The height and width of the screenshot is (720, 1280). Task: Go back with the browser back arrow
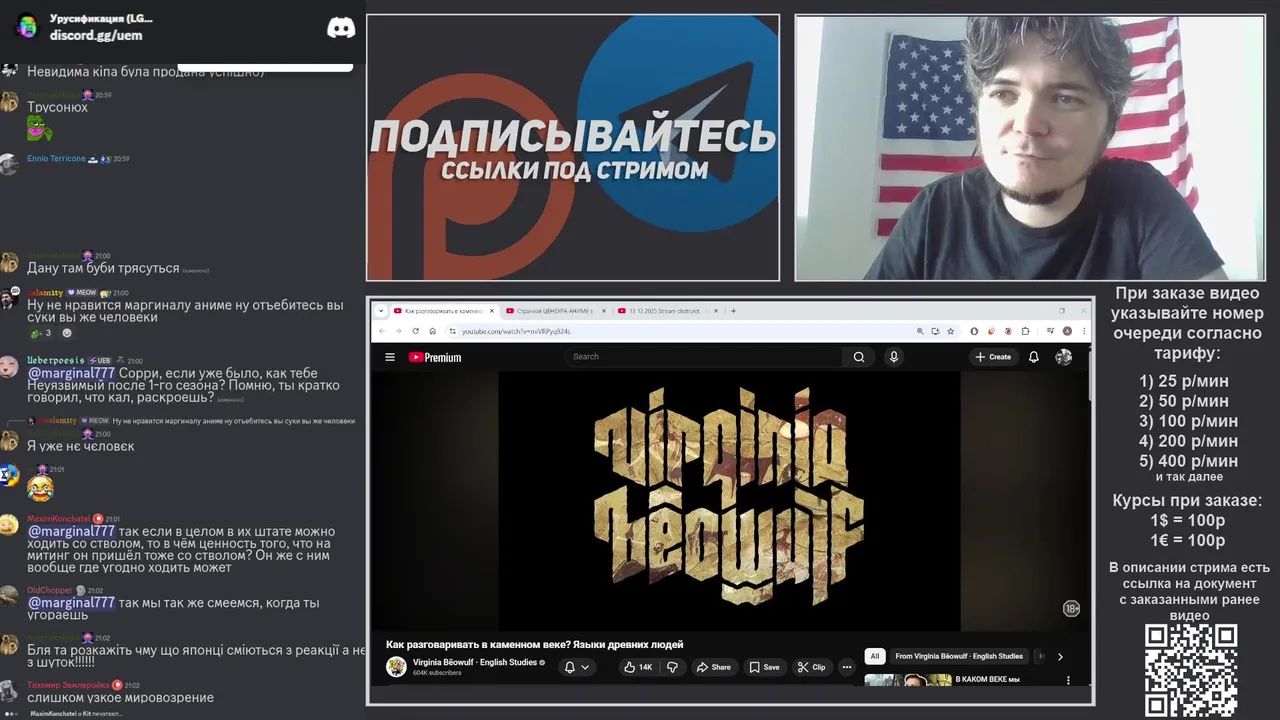click(x=382, y=331)
